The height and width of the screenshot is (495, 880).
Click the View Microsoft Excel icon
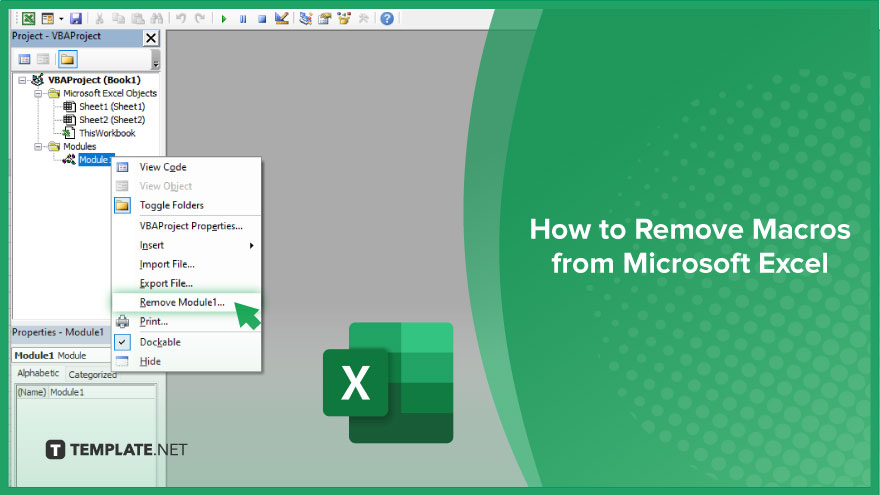click(x=29, y=19)
